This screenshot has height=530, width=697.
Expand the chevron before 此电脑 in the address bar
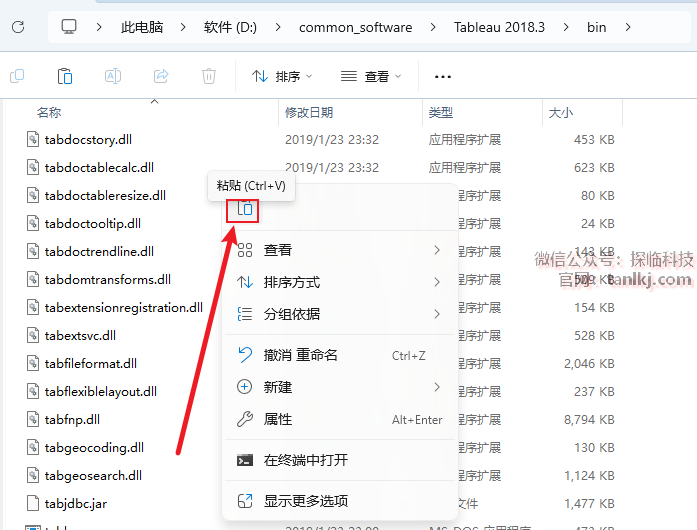pyautogui.click(x=99, y=27)
